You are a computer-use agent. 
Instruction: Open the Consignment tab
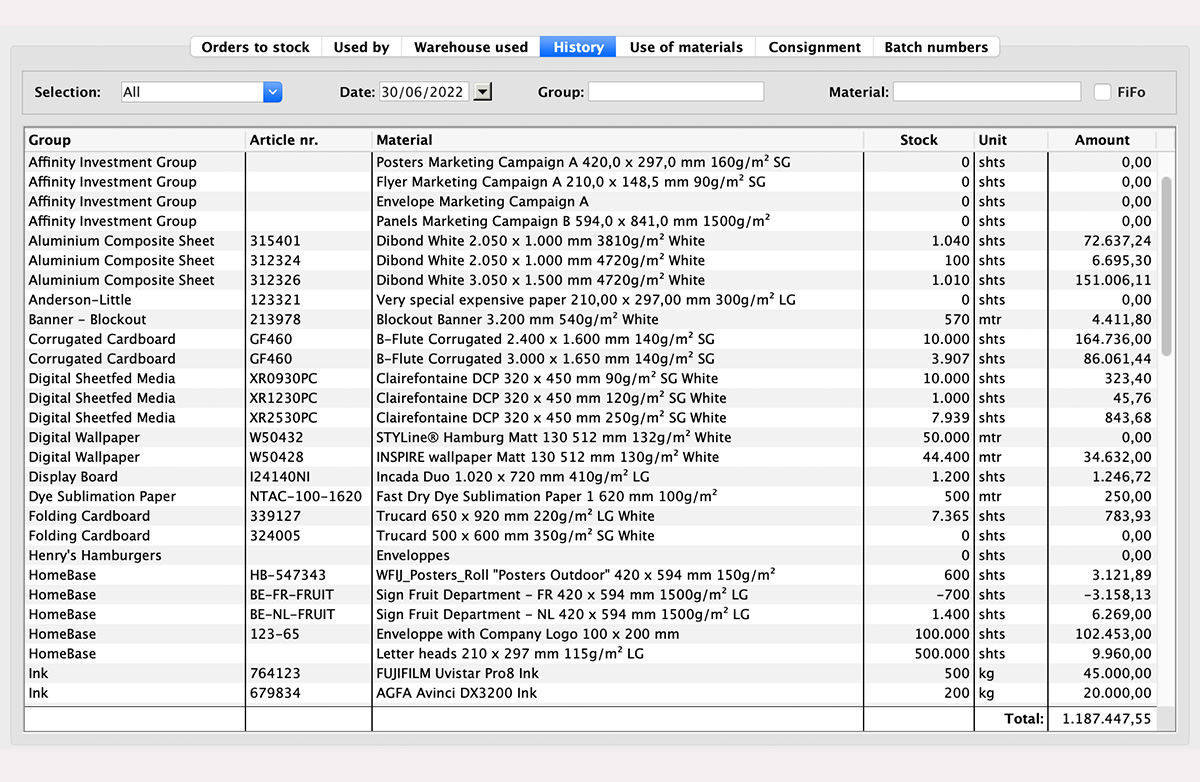pos(814,47)
